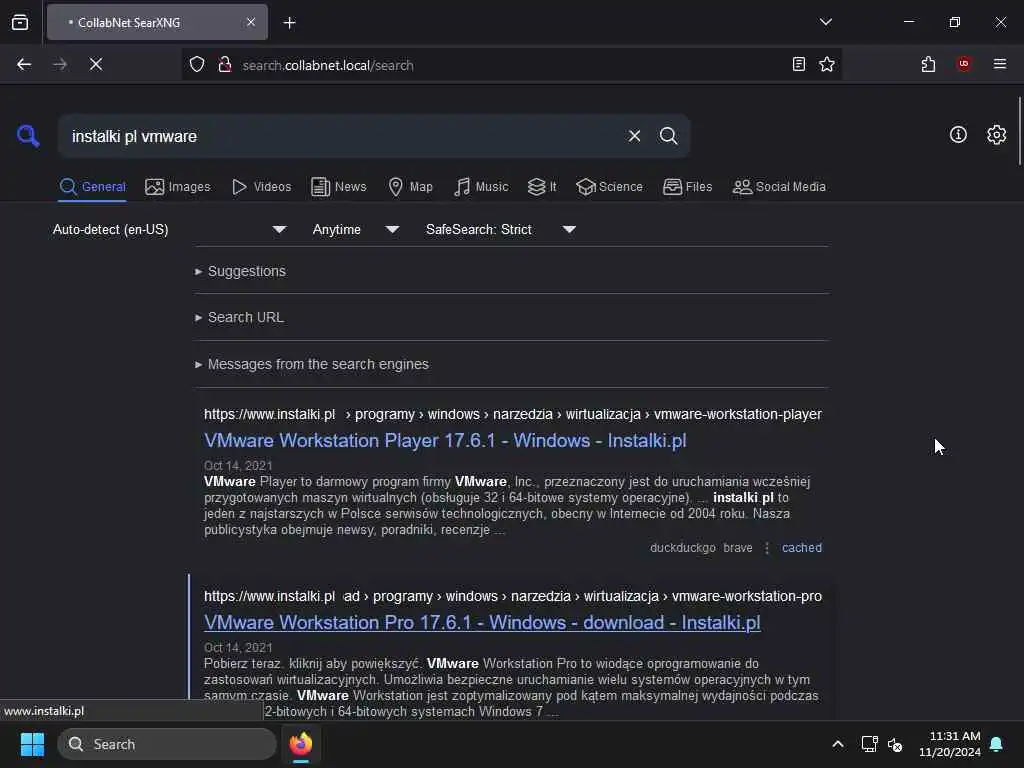Open clock showing 11:31 AM
Image resolution: width=1024 pixels, height=768 pixels.
[x=949, y=744]
